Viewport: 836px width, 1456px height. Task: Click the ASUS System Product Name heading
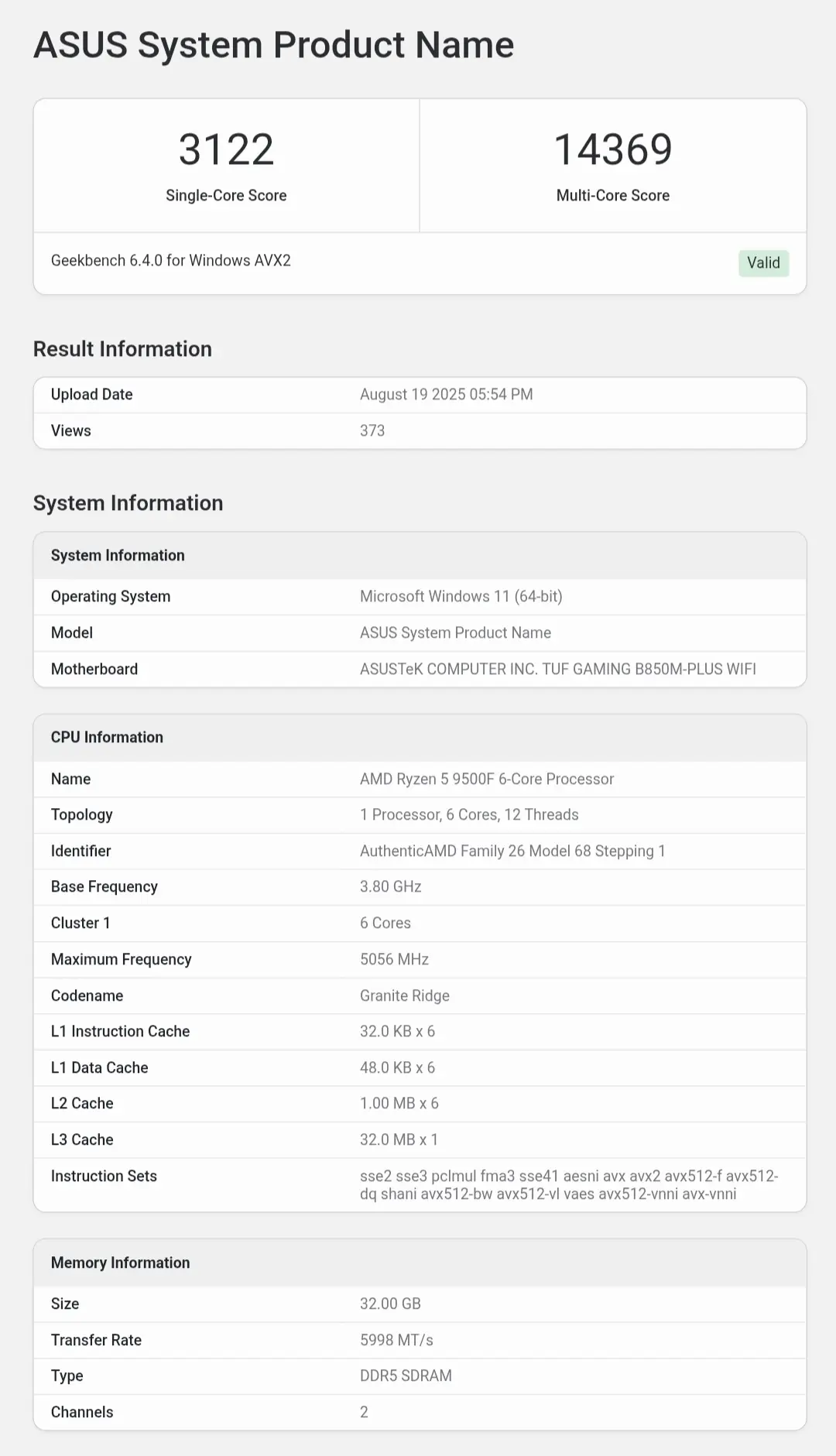(273, 45)
